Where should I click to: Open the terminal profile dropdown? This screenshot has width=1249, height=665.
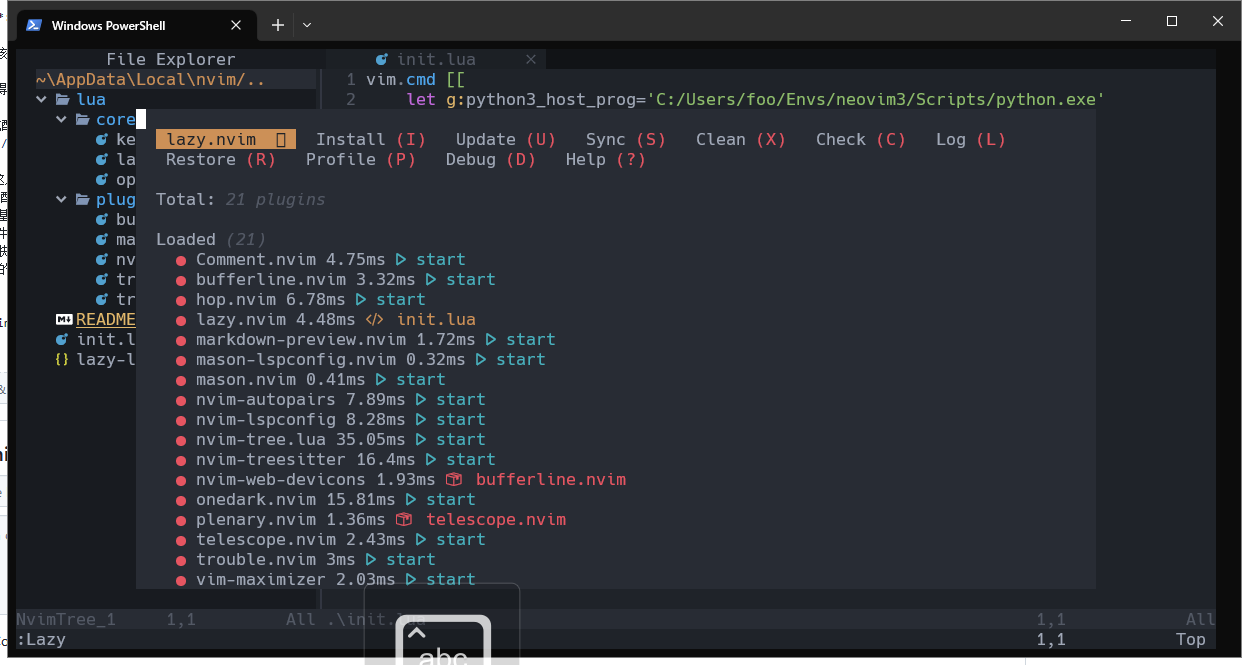coord(307,25)
